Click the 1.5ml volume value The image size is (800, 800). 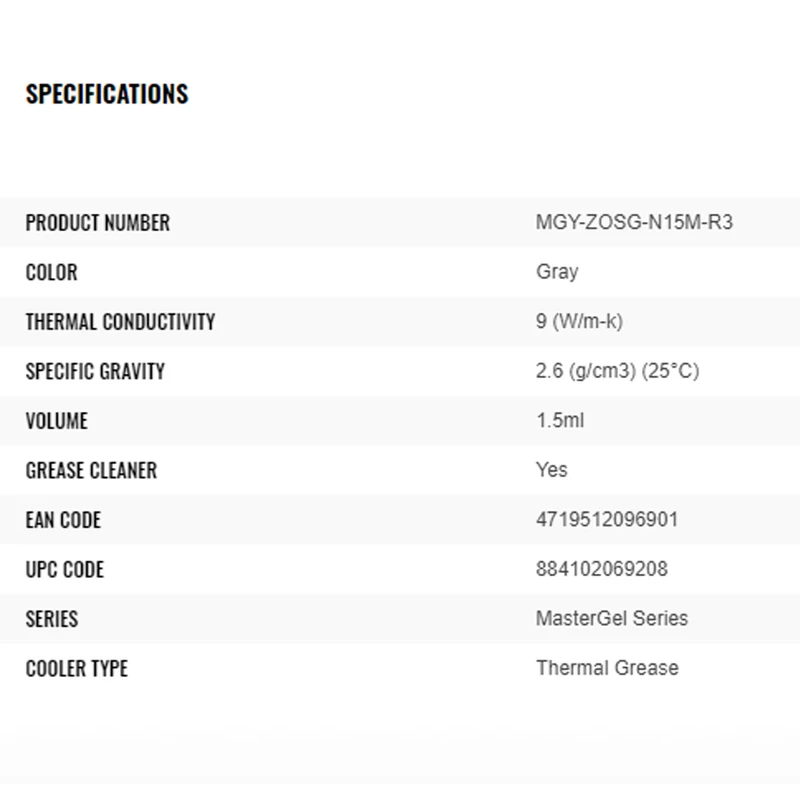pos(560,420)
